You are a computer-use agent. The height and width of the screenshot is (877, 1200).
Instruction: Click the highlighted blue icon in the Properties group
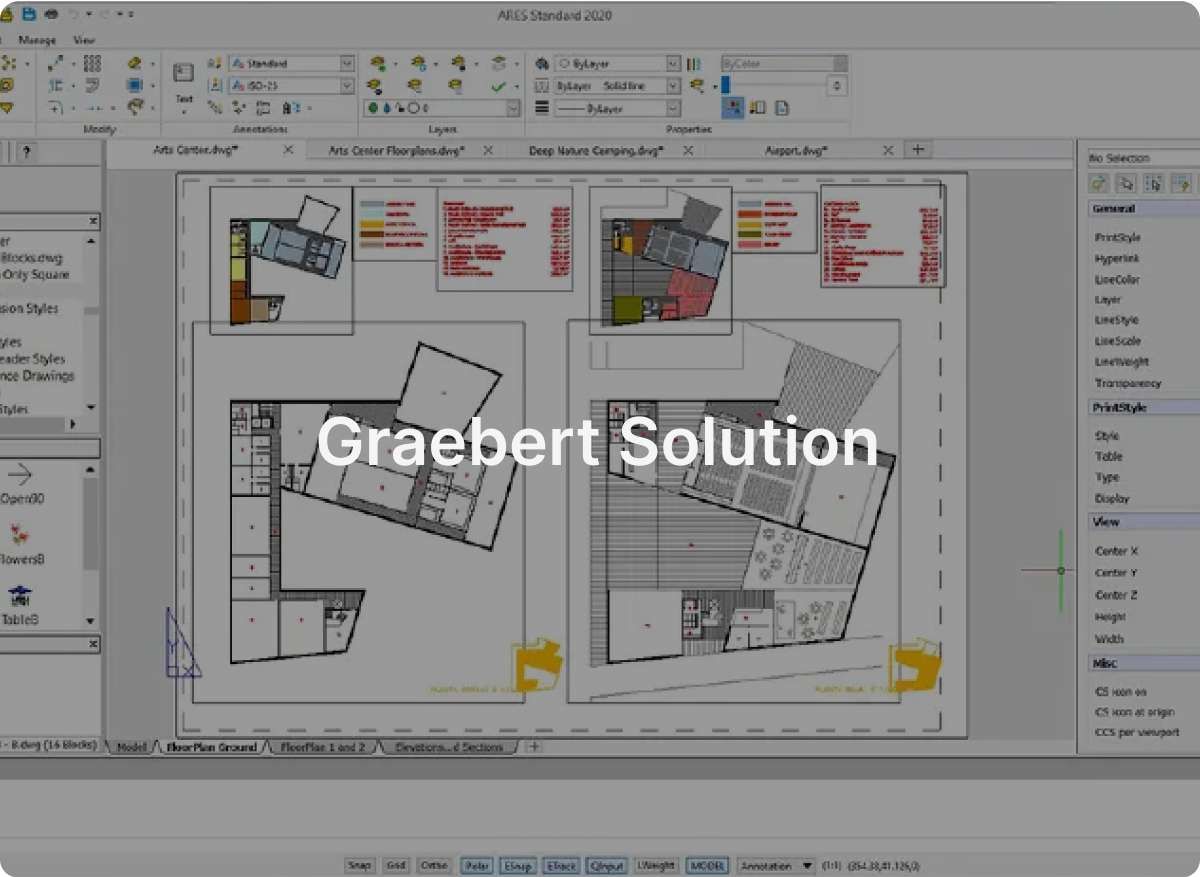tap(733, 107)
